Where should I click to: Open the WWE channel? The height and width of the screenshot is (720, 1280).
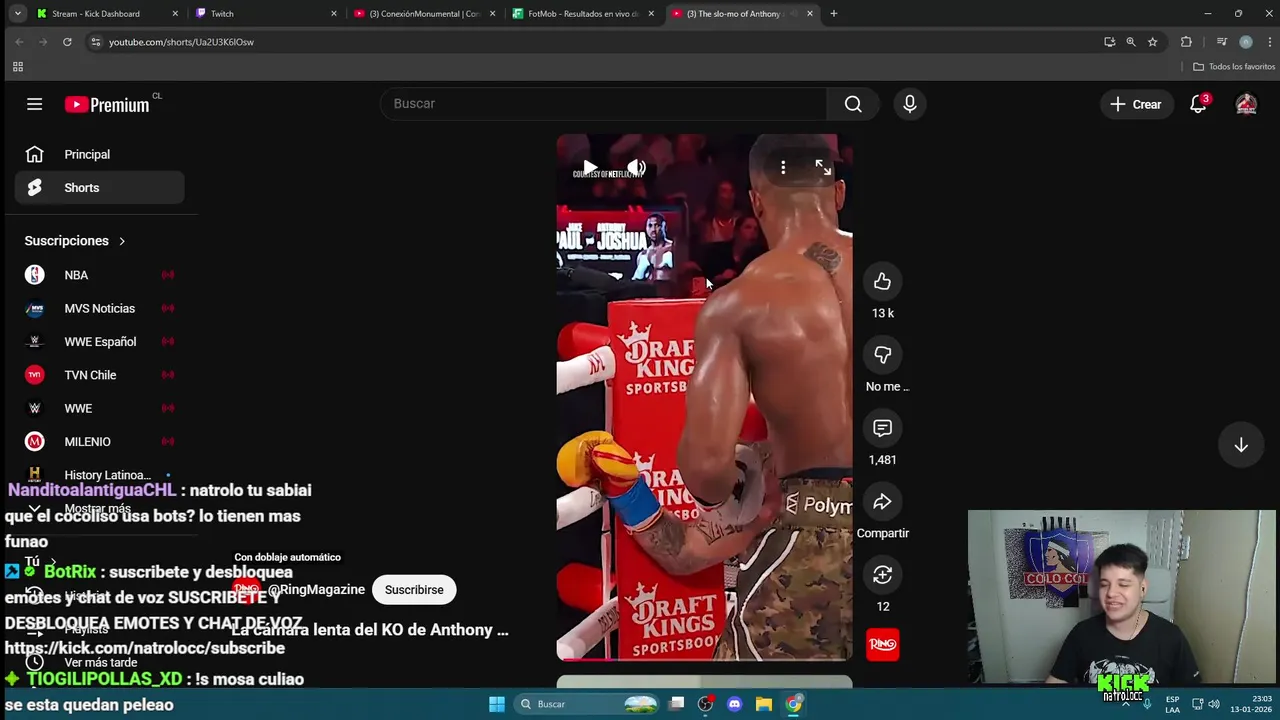[x=99, y=408]
